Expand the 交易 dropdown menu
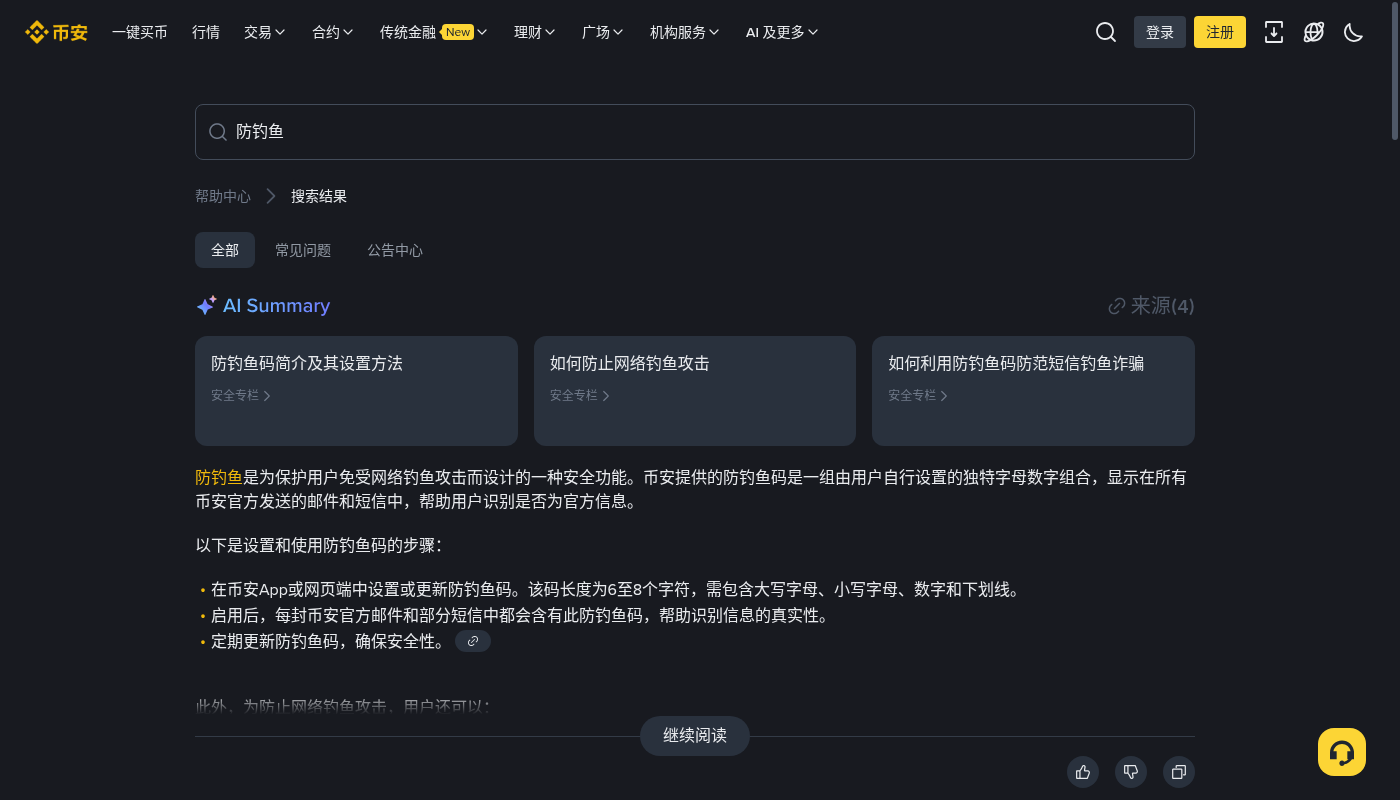The width and height of the screenshot is (1400, 800). click(x=265, y=32)
